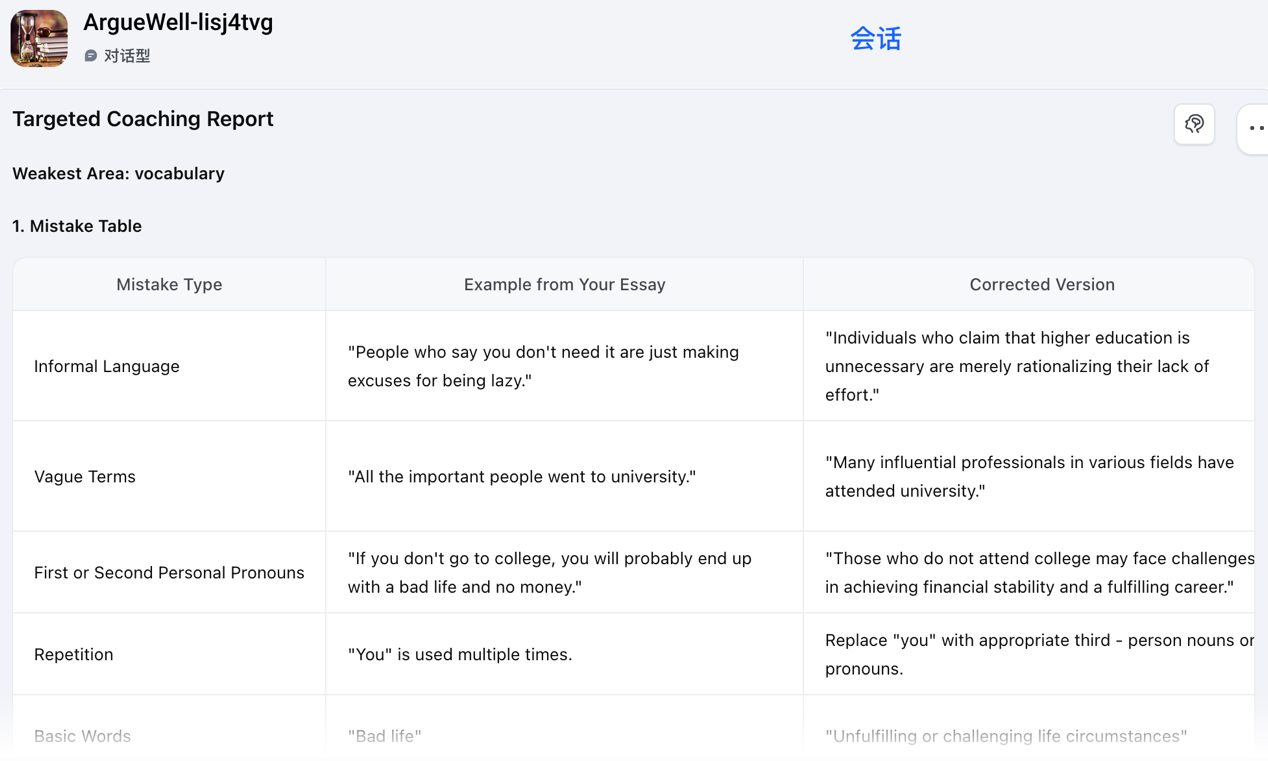Select the Repetition row cell
This screenshot has width=1268, height=761.
pyautogui.click(x=74, y=654)
